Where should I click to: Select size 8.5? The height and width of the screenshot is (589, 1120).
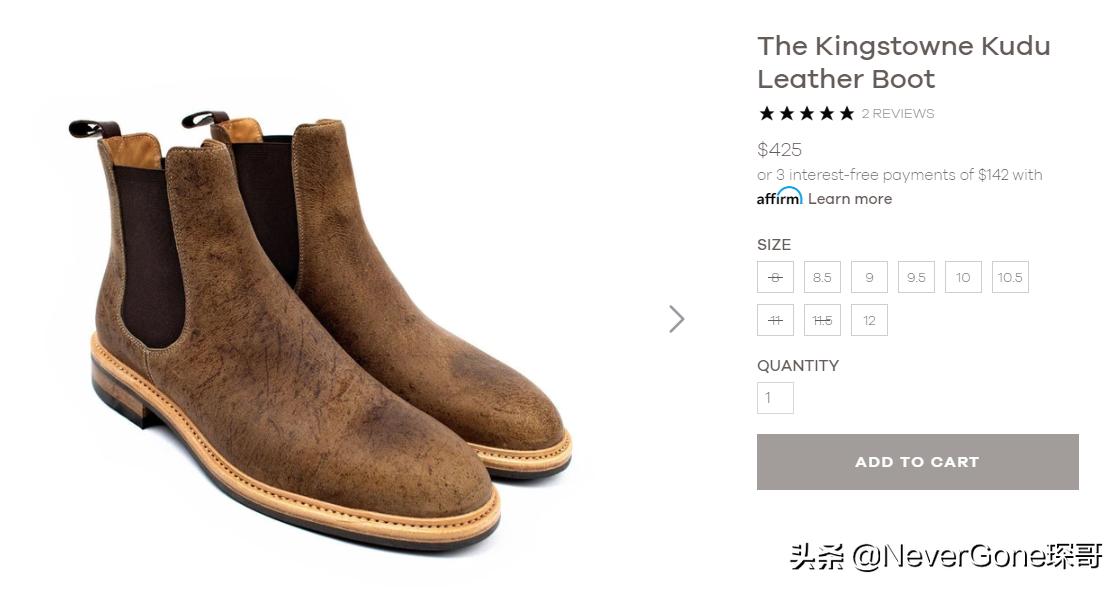click(822, 277)
